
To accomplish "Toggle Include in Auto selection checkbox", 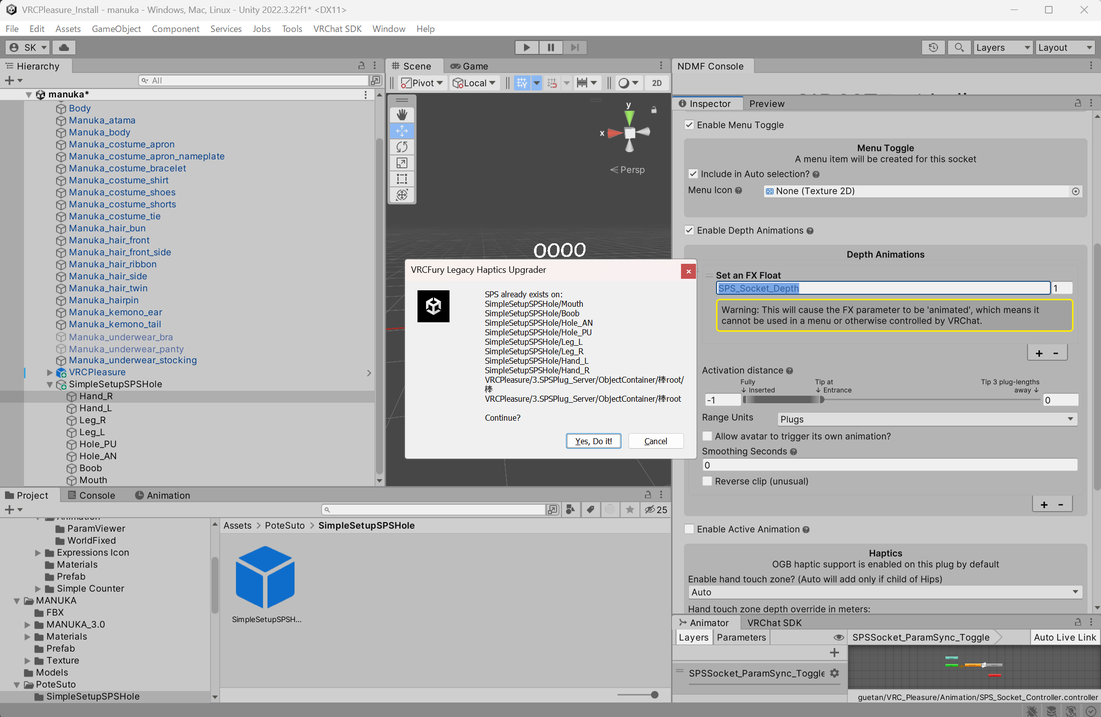I will 693,173.
